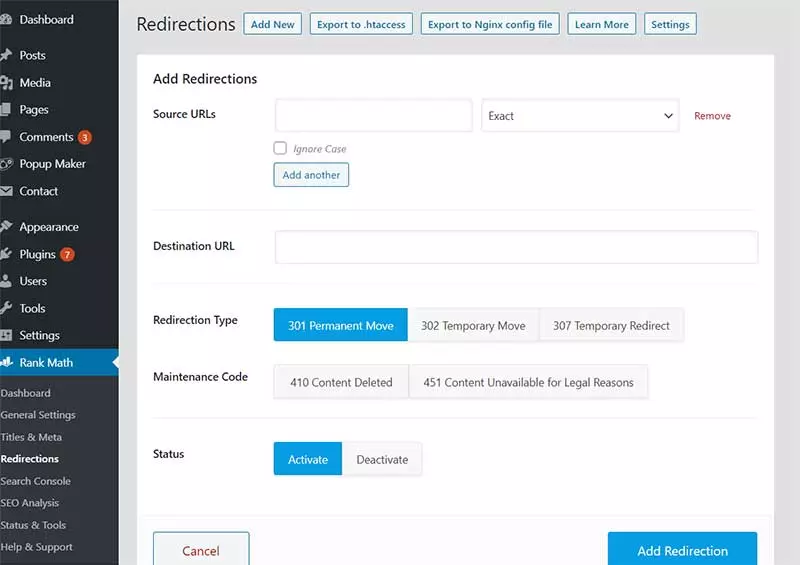Screen dimensions: 800x565
Task: Click the Contact envelope icon
Action: (6, 191)
